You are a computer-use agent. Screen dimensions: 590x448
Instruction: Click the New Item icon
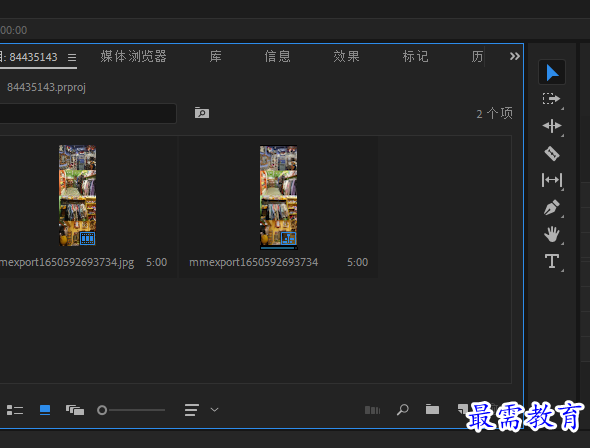coord(462,409)
